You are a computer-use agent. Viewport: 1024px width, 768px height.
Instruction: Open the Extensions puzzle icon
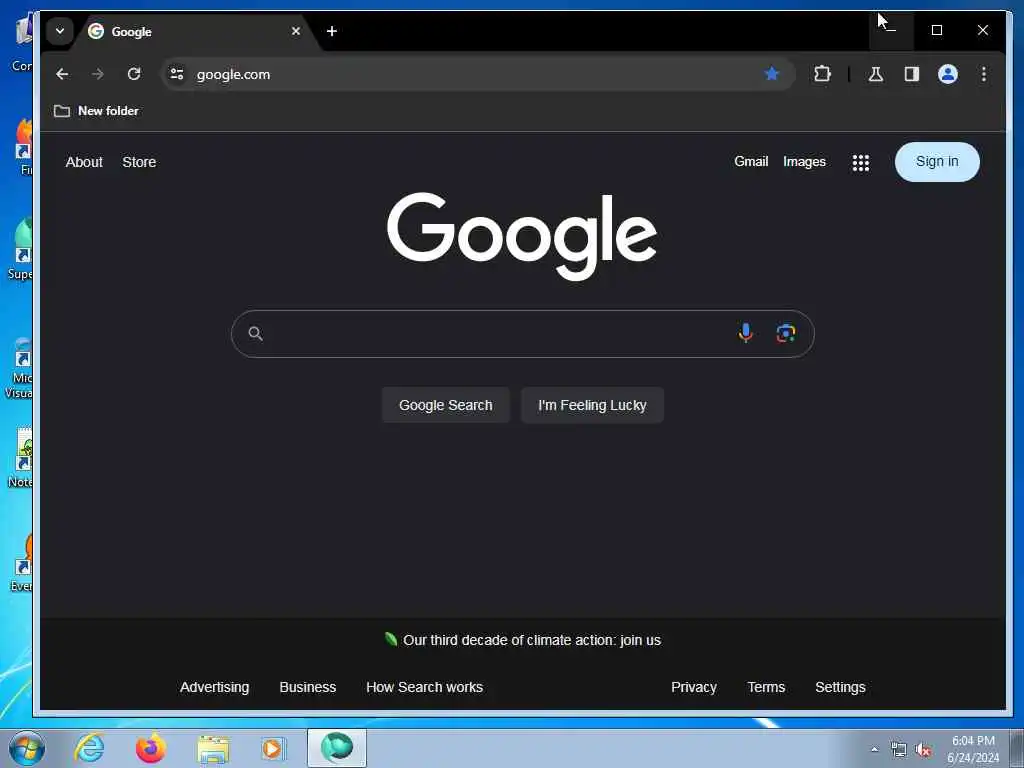pyautogui.click(x=822, y=74)
